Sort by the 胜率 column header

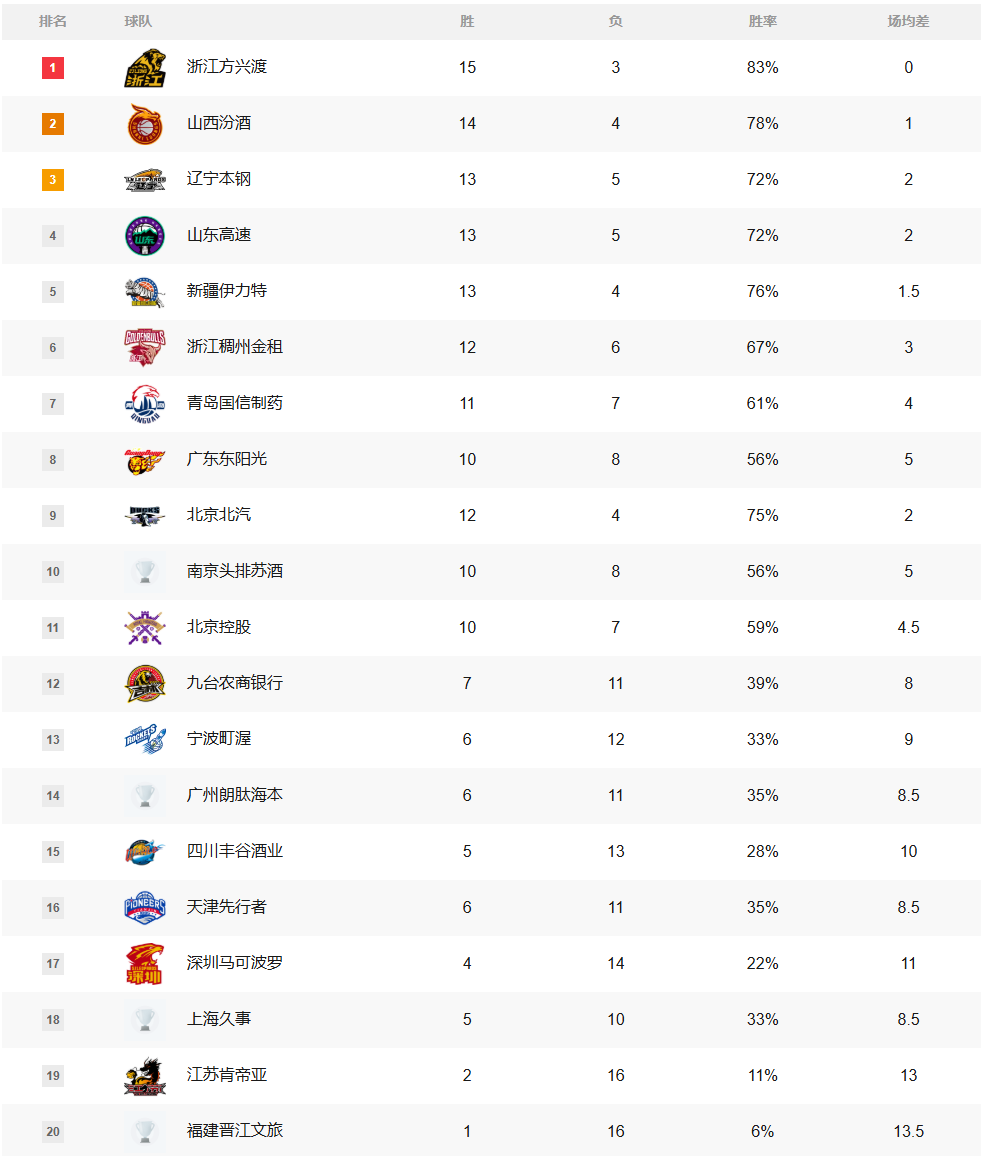[x=763, y=21]
